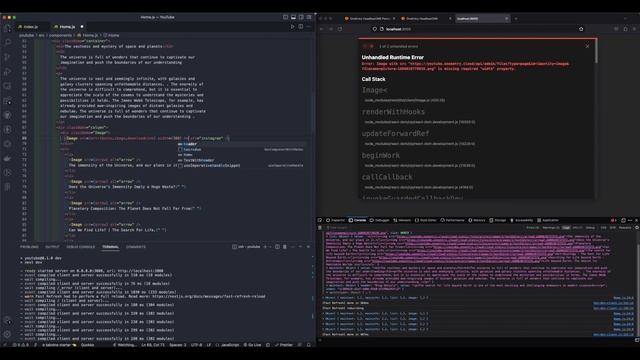This screenshot has height=360, width=640.
Task: Click the Run file play icon in editor
Action: pyautogui.click(x=292, y=27)
